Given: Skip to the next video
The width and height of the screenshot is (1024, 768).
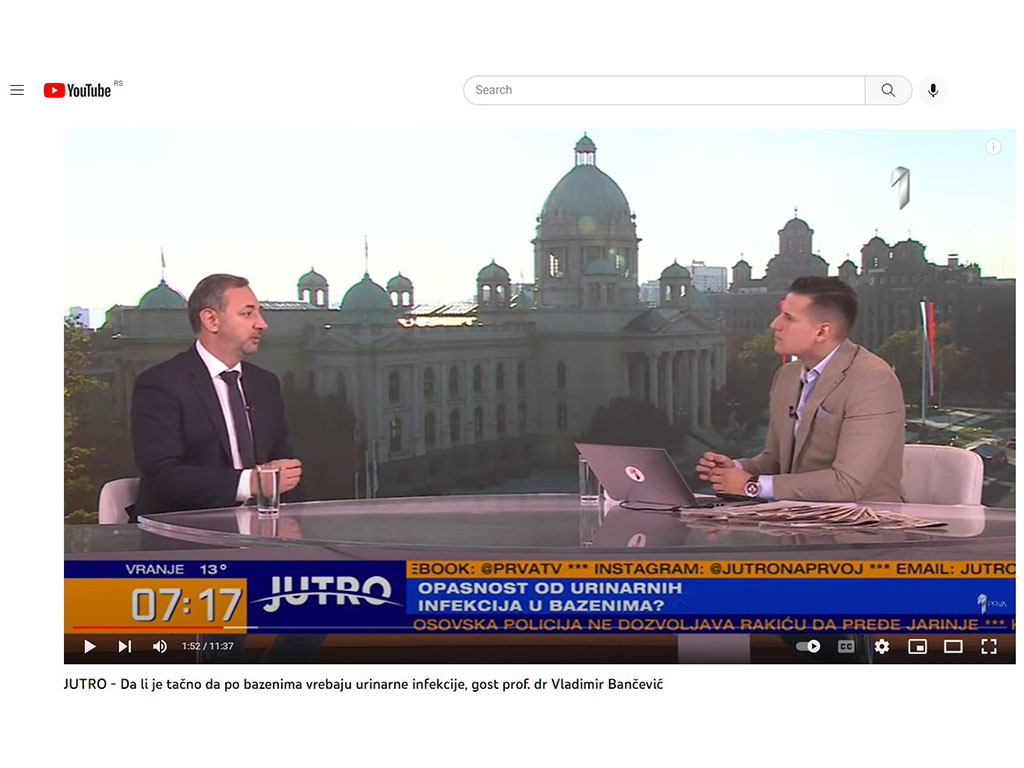Looking at the screenshot, I should coord(125,647).
